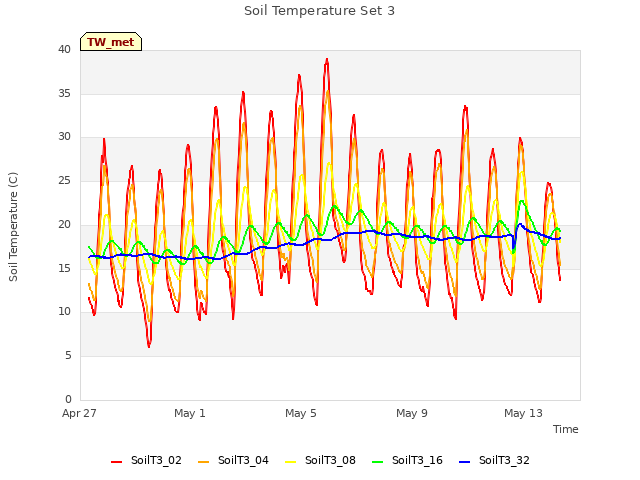Click the Soil Temperature (C) axis label
The height and width of the screenshot is (480, 640).
(13, 227)
